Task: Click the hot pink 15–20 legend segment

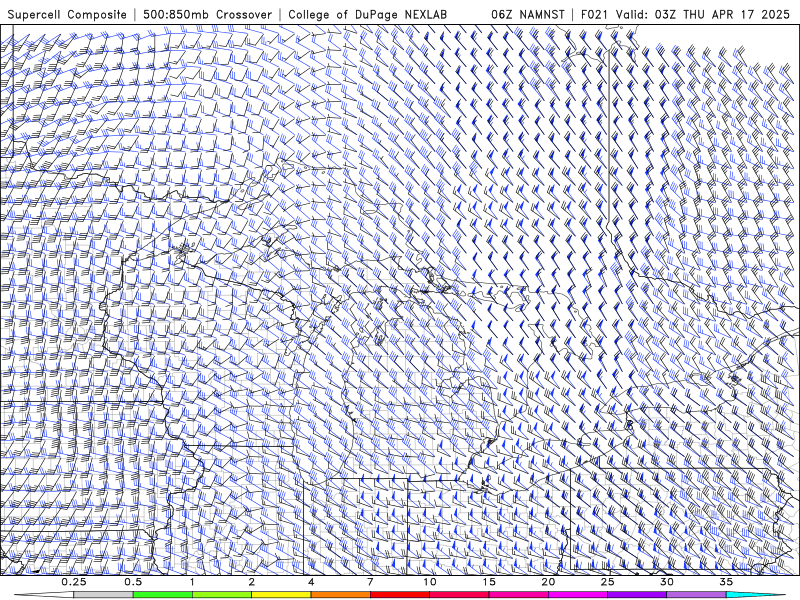Action: pos(518,595)
